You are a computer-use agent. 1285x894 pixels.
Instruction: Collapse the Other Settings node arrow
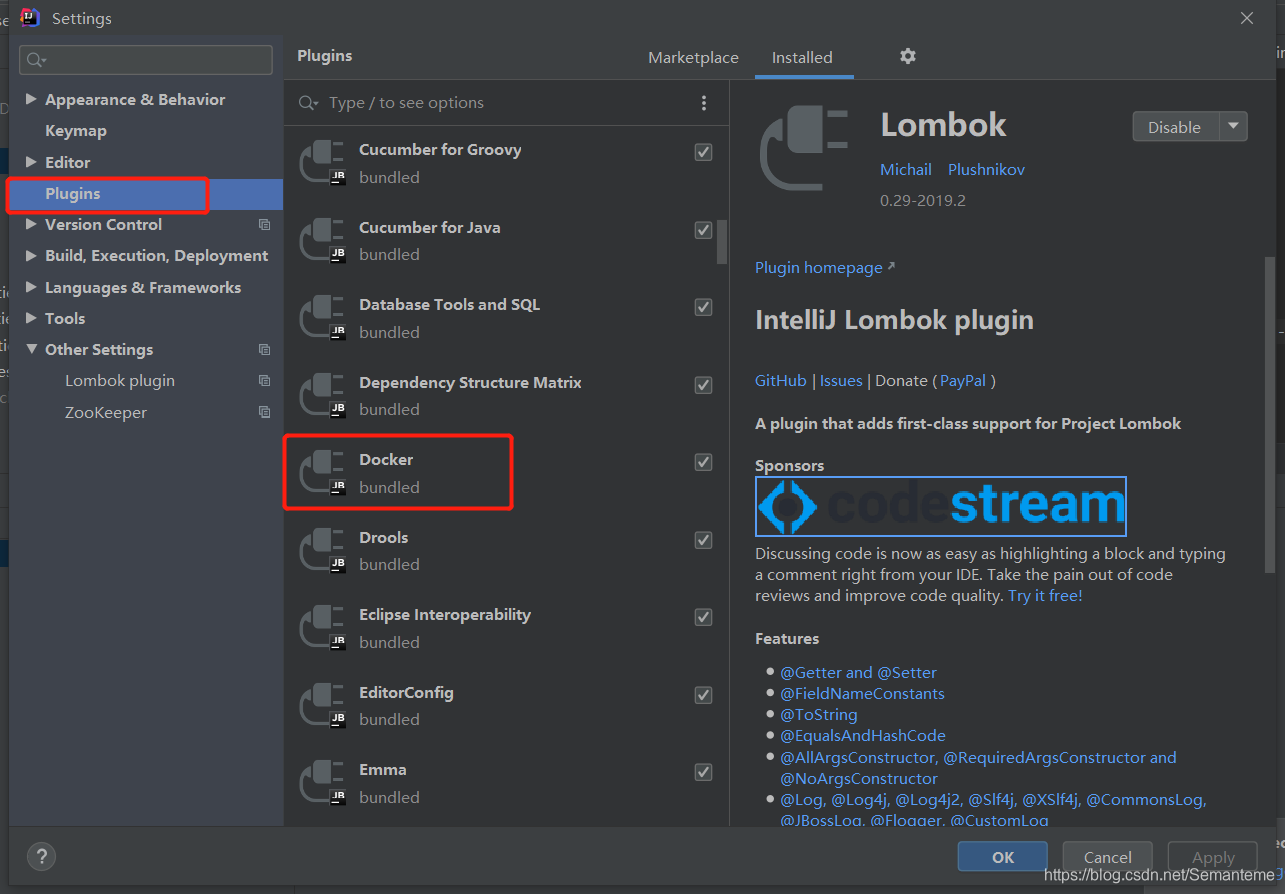pyautogui.click(x=31, y=350)
